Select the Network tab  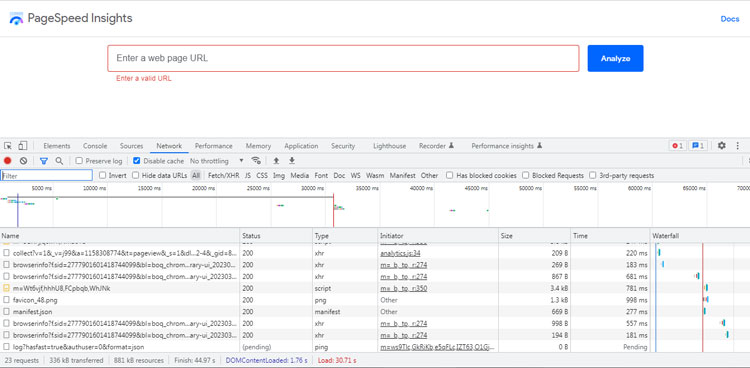coord(169,146)
